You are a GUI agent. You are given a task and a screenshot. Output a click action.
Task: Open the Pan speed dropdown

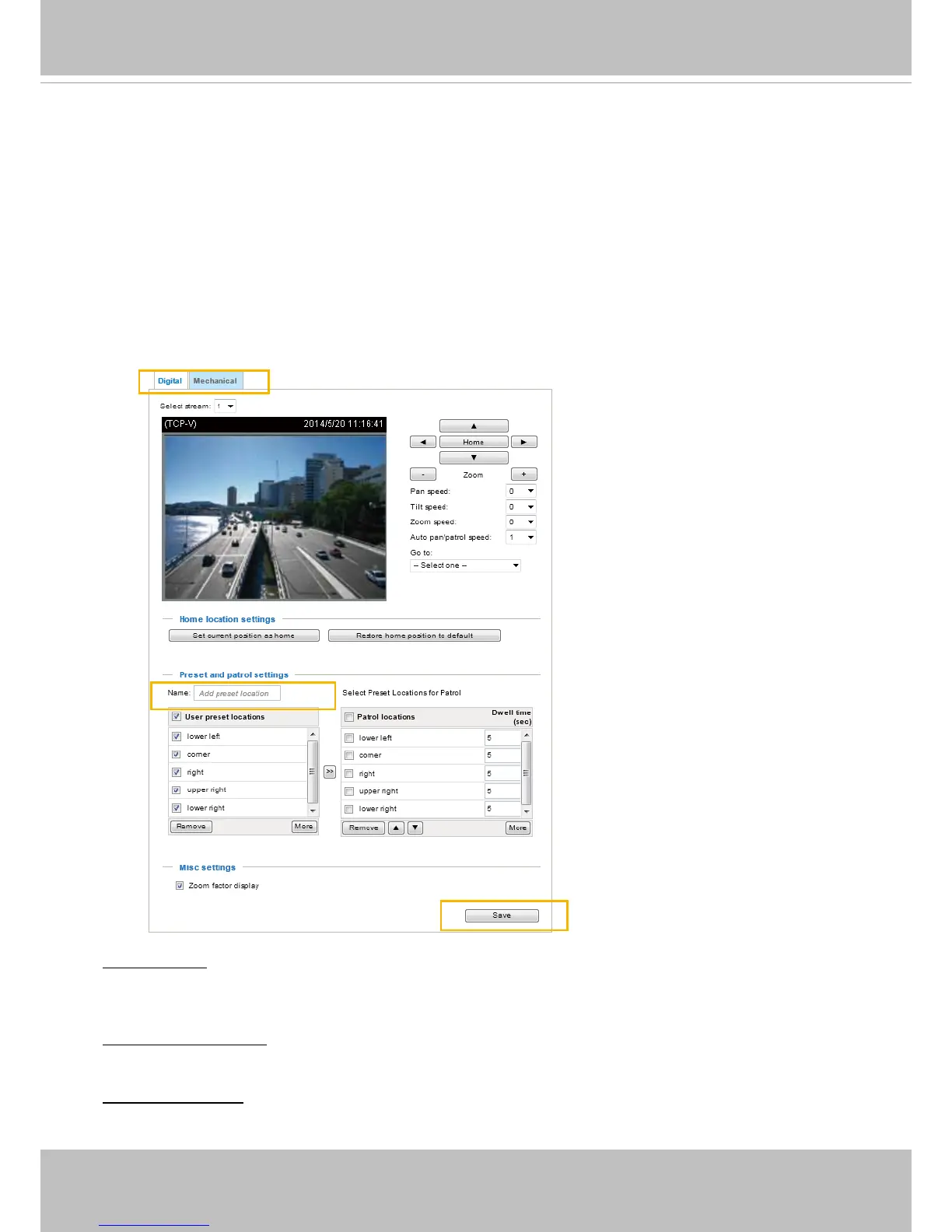pos(521,492)
